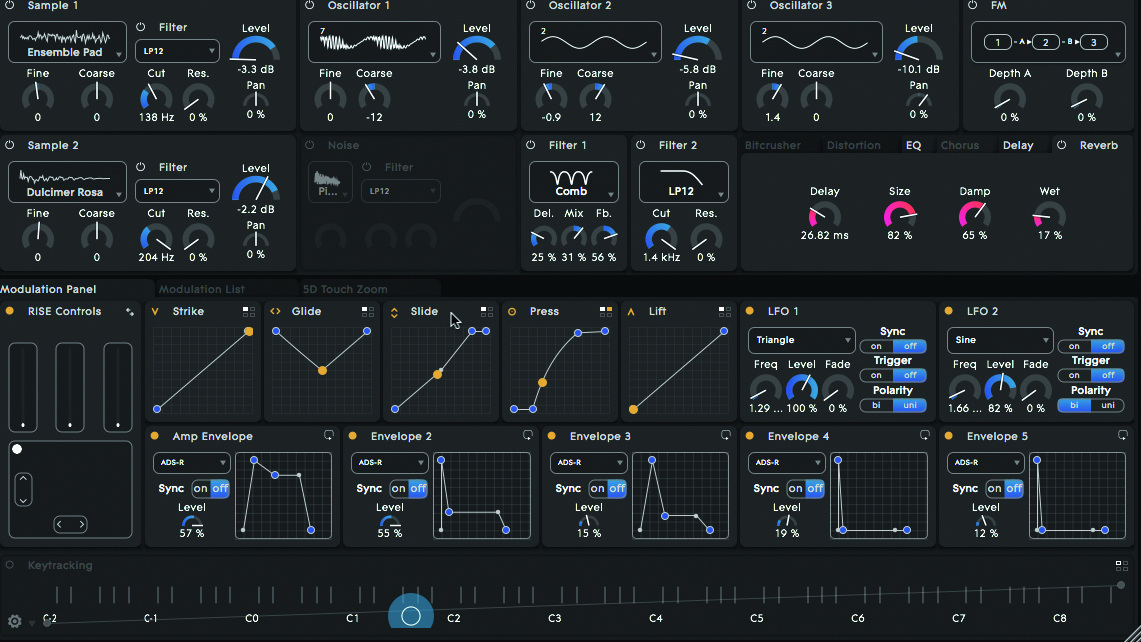1141x642 pixels.
Task: Click XY pad left/right arrows button
Action: point(71,524)
